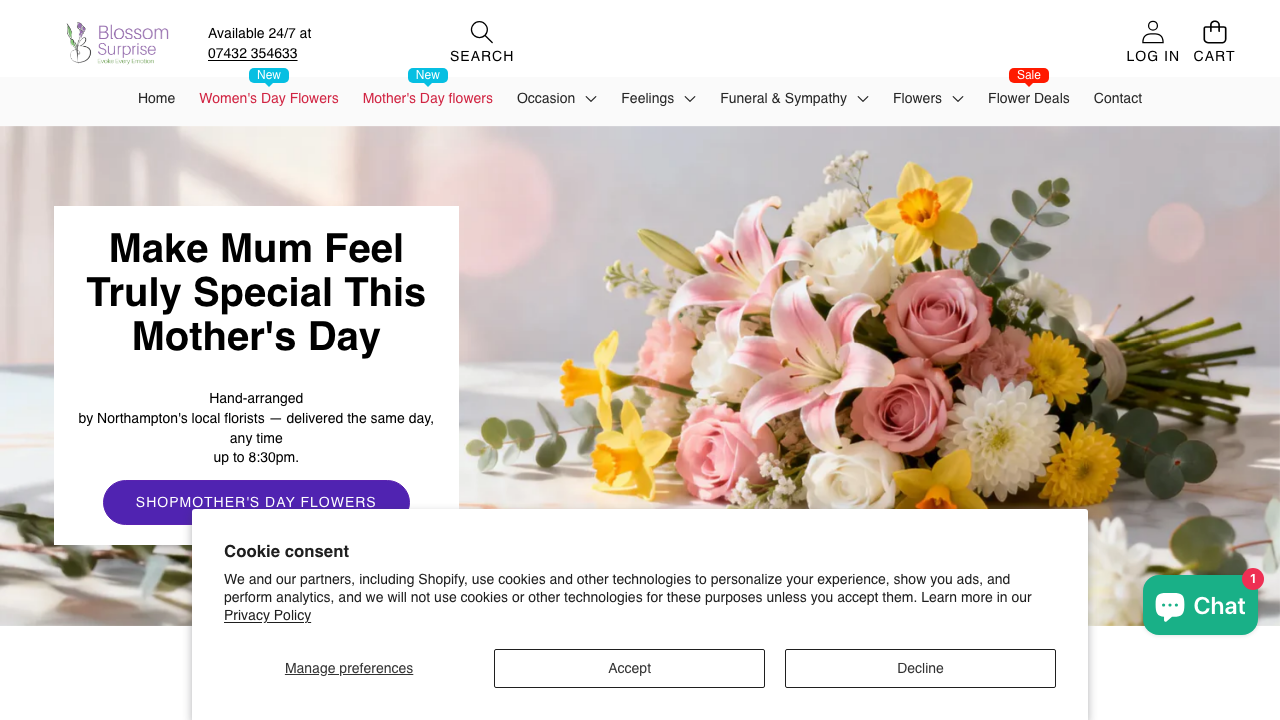Select the Home menu item

pos(156,98)
